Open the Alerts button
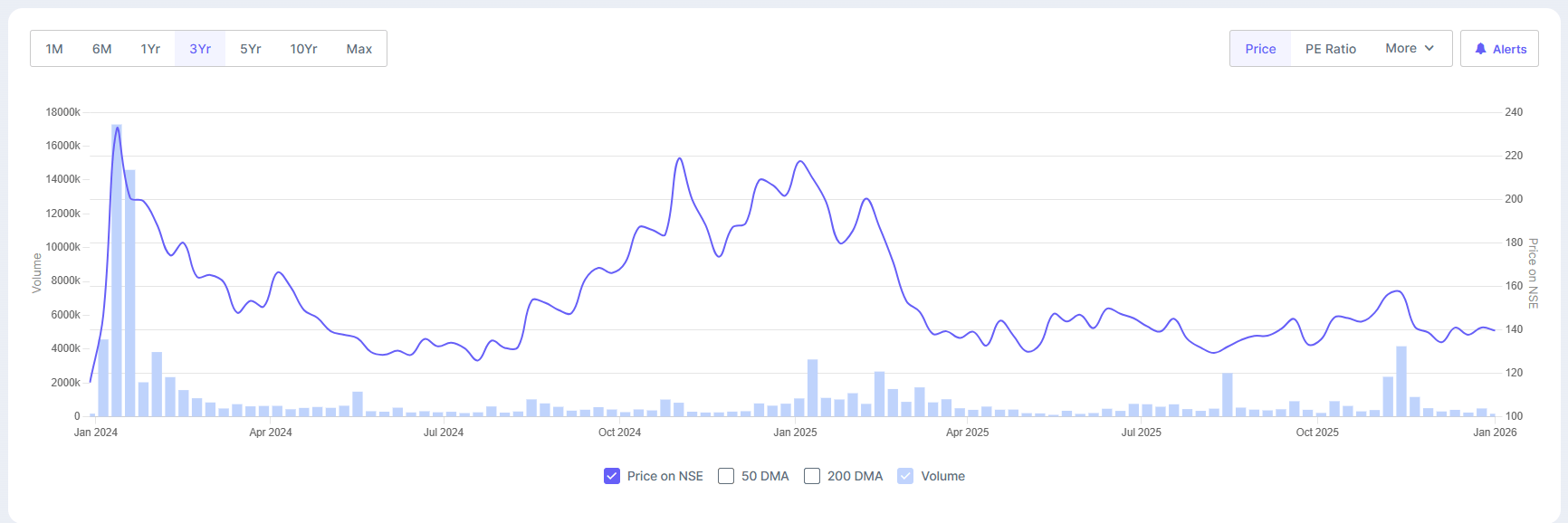Image resolution: width=1568 pixels, height=523 pixels. pos(1499,49)
